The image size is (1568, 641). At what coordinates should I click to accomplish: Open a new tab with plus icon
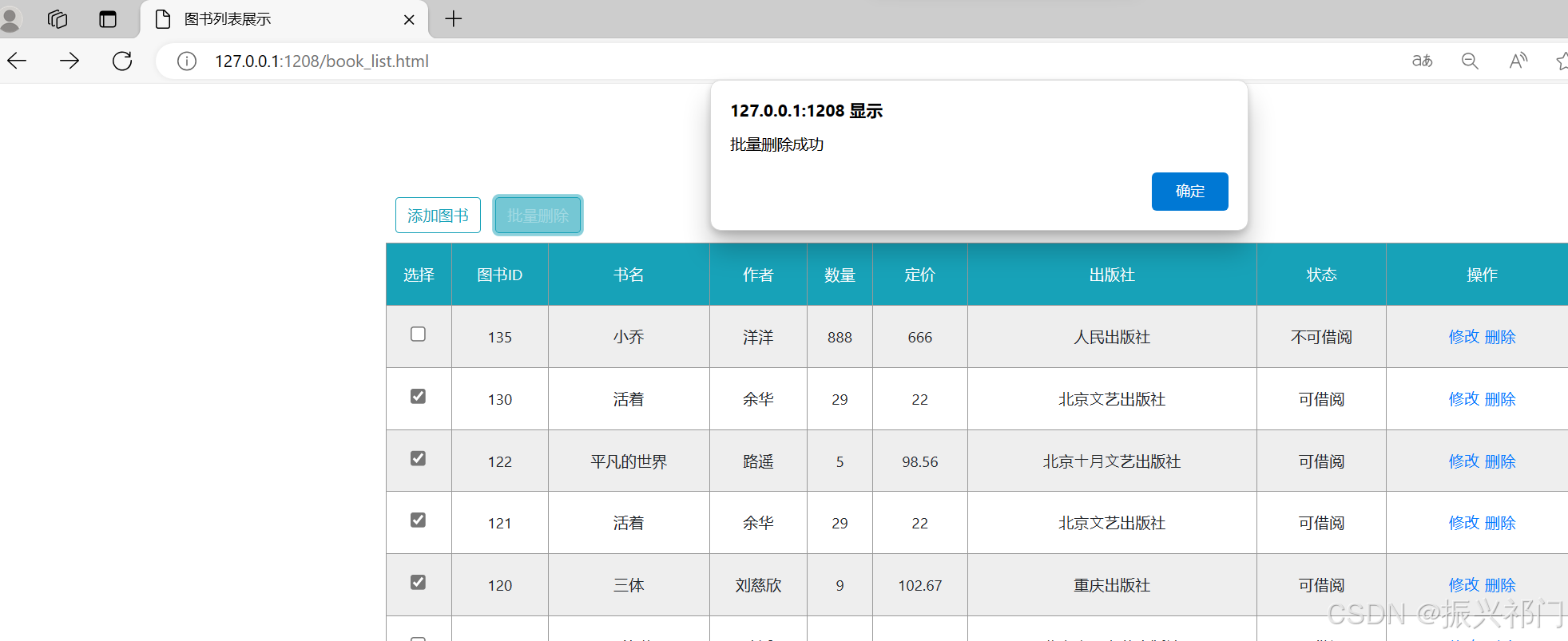[x=454, y=19]
